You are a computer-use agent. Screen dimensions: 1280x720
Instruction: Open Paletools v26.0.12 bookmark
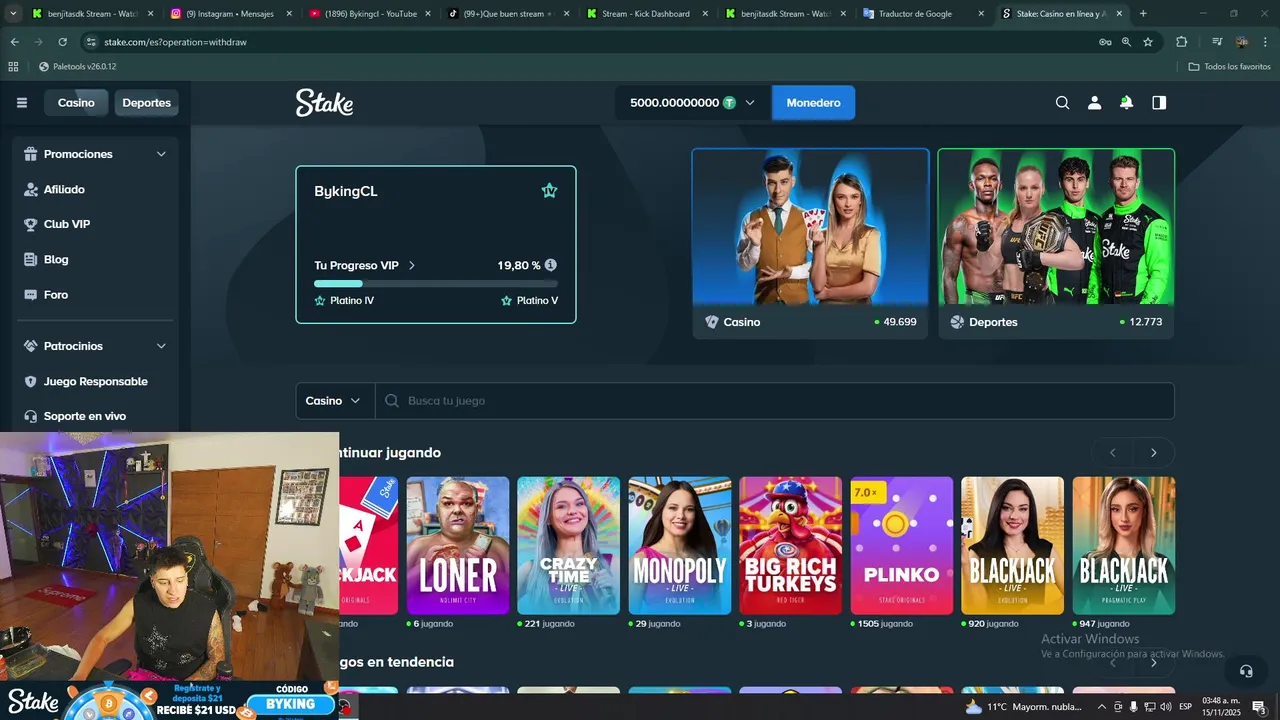point(78,66)
